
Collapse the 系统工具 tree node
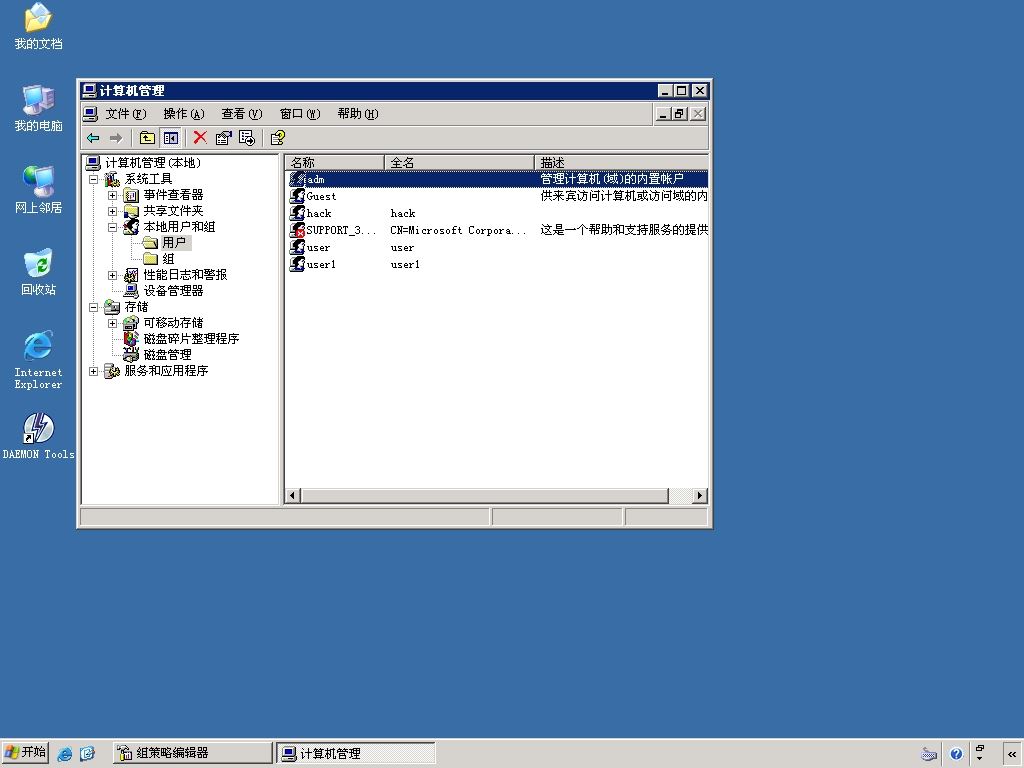[93, 179]
